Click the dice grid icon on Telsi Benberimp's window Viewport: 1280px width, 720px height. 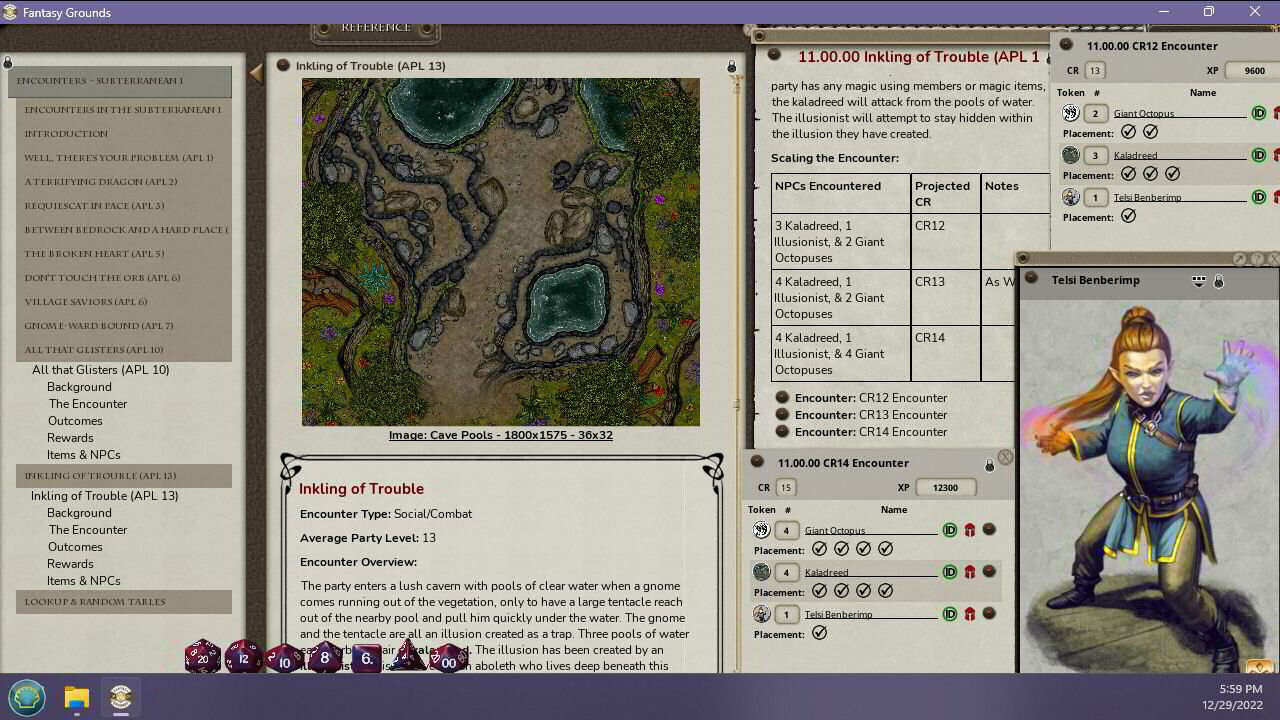[1198, 280]
